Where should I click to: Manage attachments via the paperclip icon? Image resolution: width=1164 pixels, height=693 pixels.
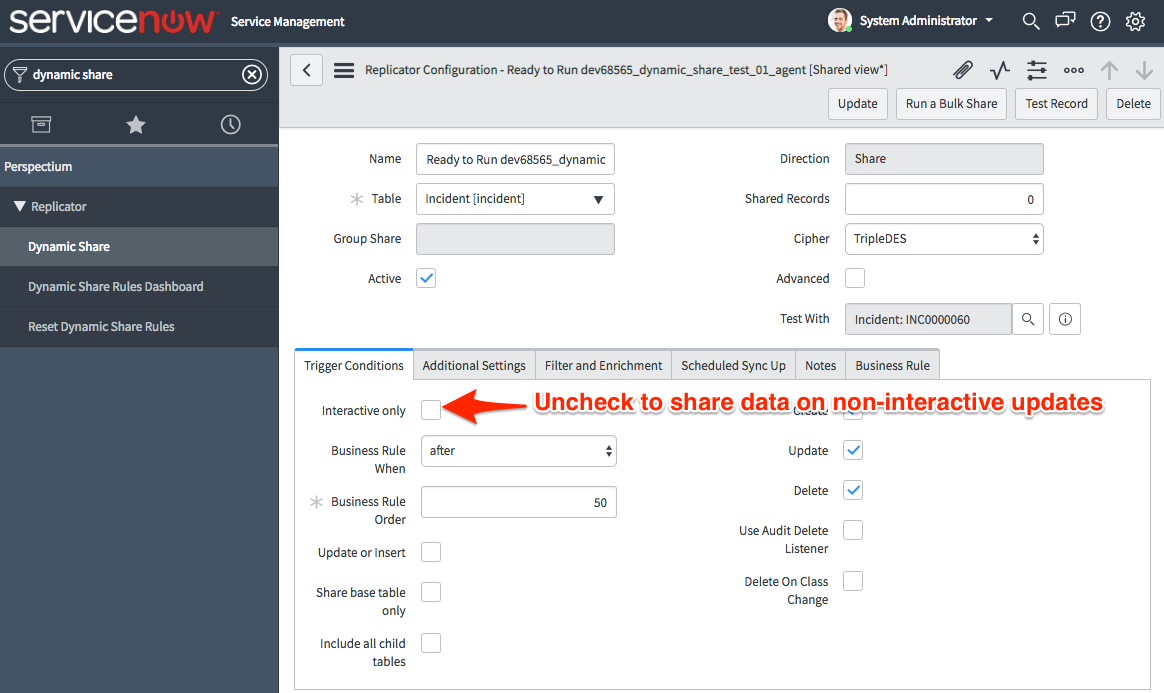click(x=963, y=70)
